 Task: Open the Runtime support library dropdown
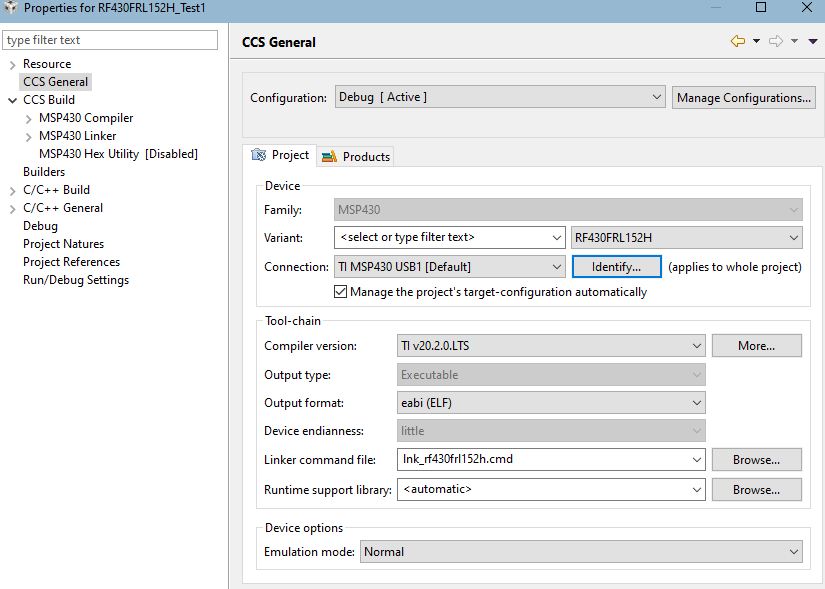point(551,490)
